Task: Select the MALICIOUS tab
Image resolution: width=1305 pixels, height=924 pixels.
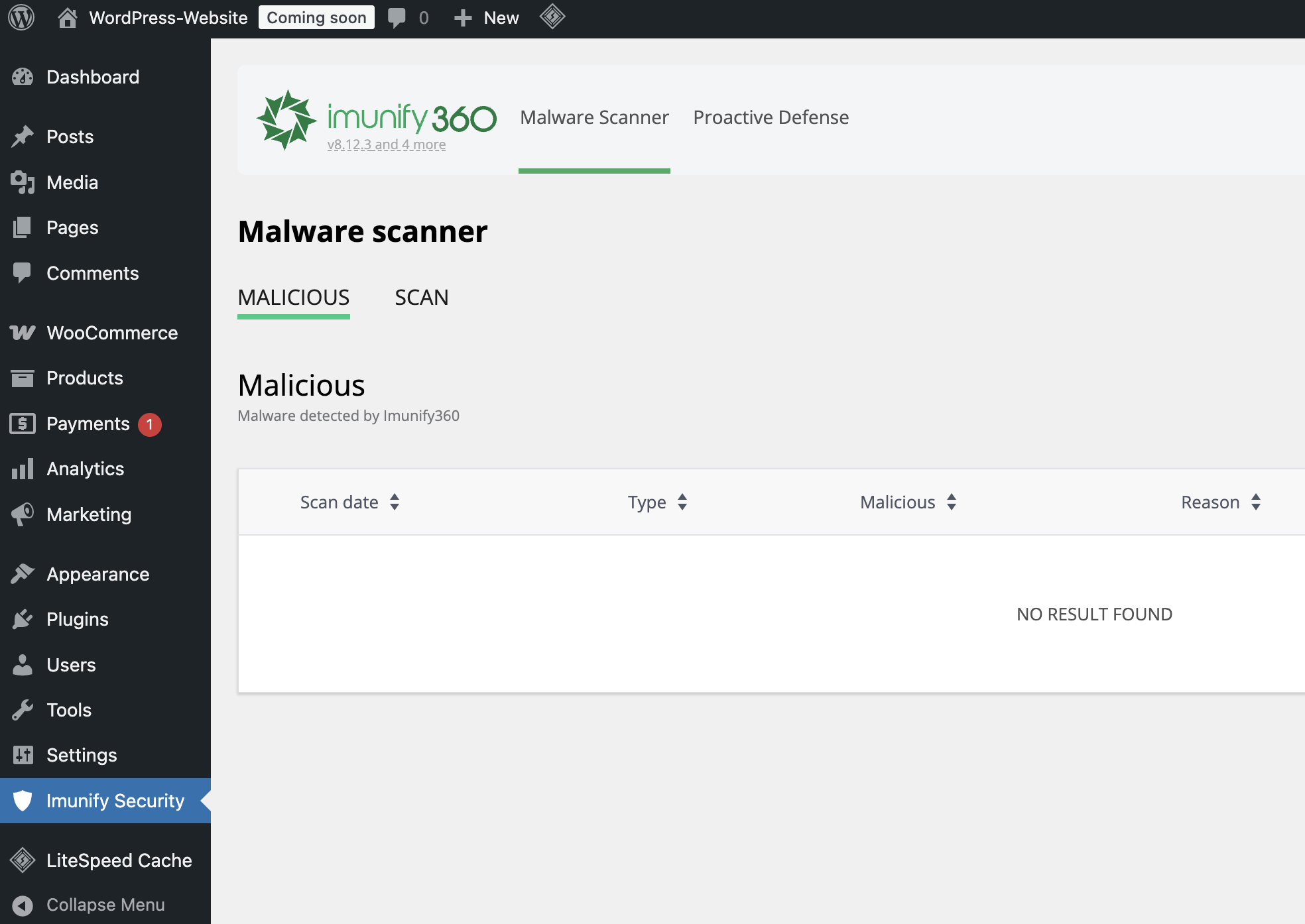Action: (x=293, y=298)
